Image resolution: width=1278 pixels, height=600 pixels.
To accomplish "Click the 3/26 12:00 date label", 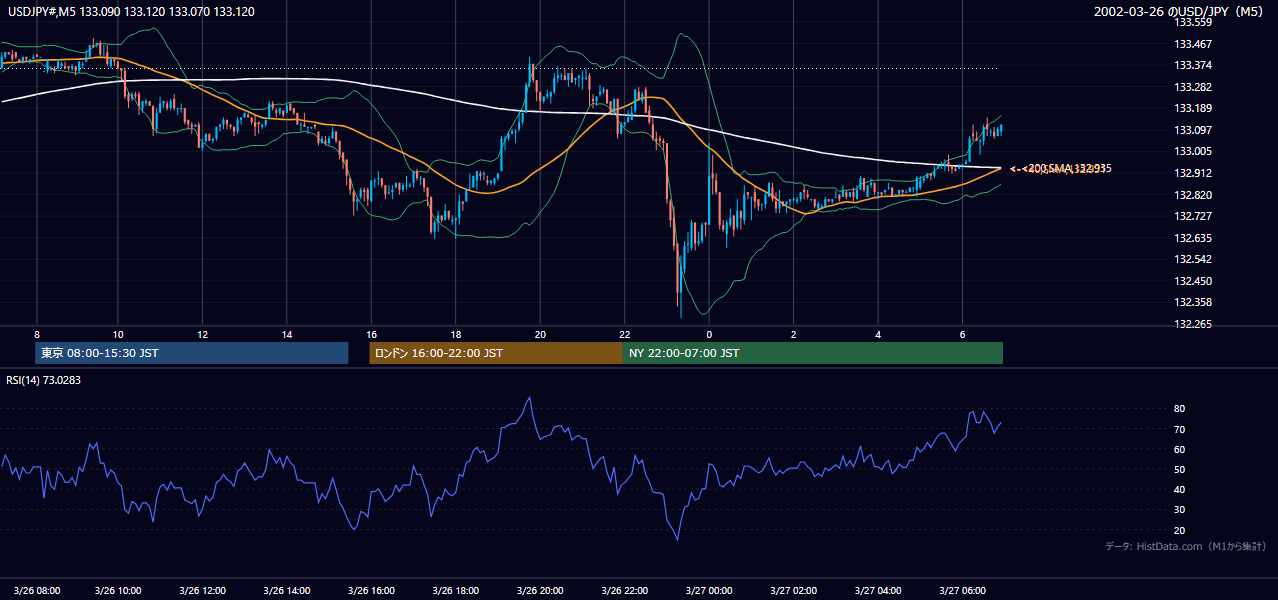I will (202, 591).
